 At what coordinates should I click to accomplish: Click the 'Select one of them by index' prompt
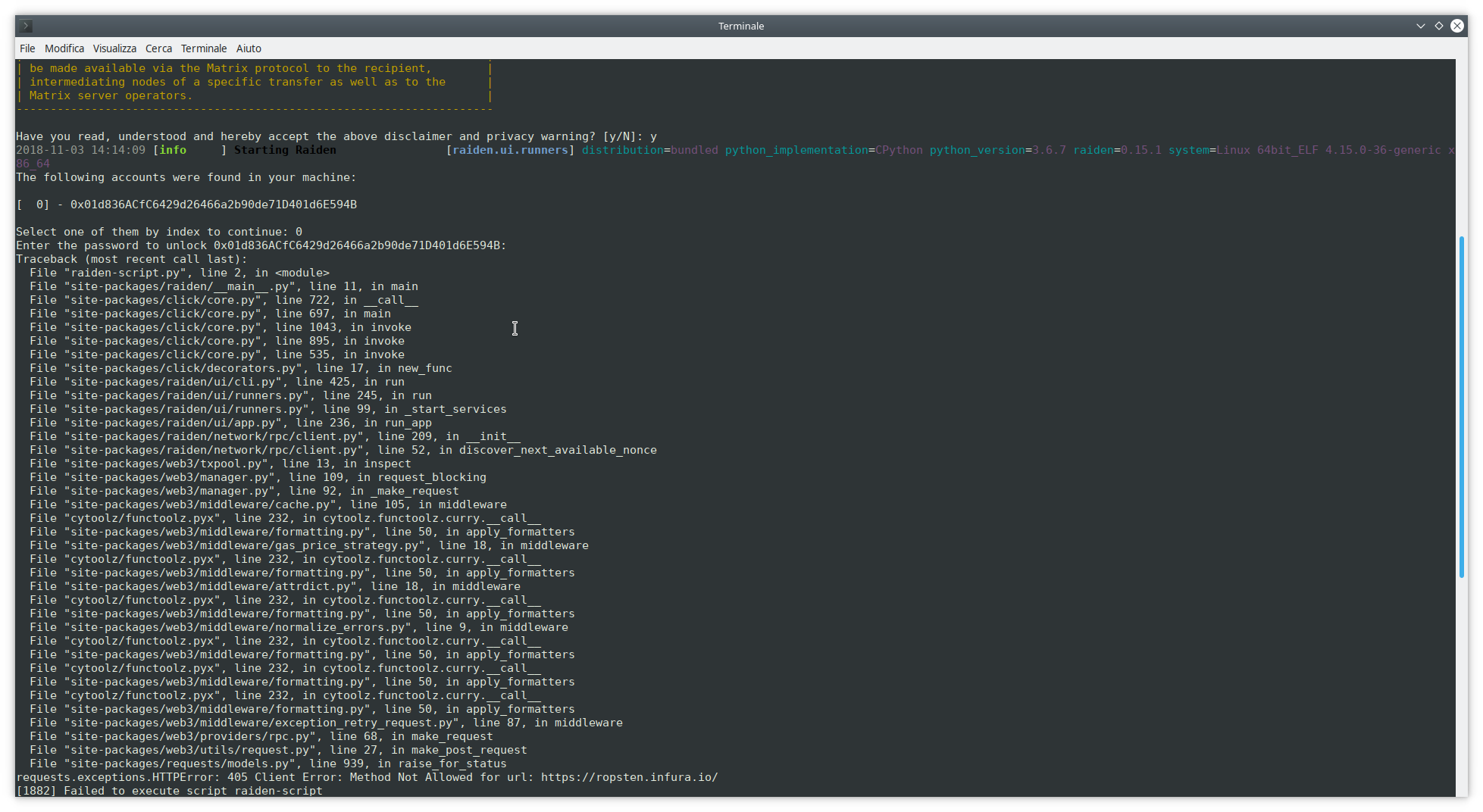coord(159,232)
